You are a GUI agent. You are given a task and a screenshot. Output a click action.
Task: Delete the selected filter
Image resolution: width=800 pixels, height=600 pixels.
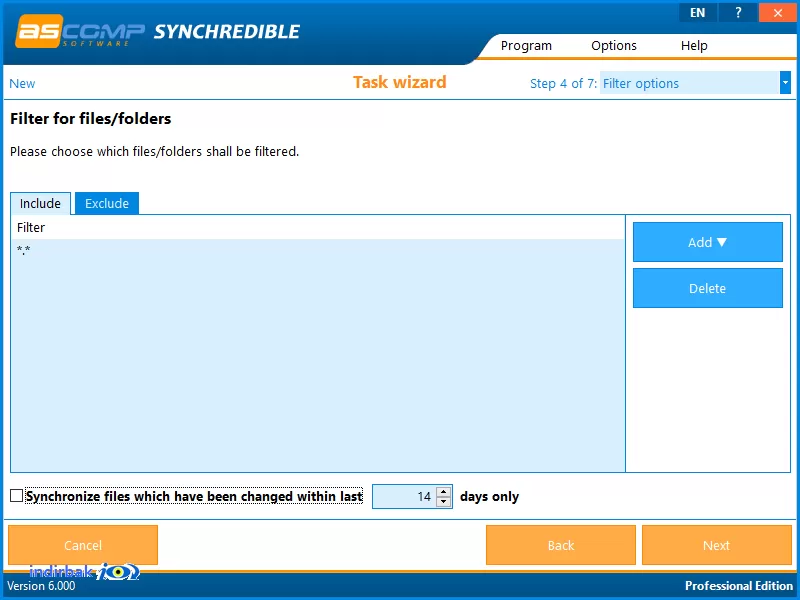tap(708, 288)
